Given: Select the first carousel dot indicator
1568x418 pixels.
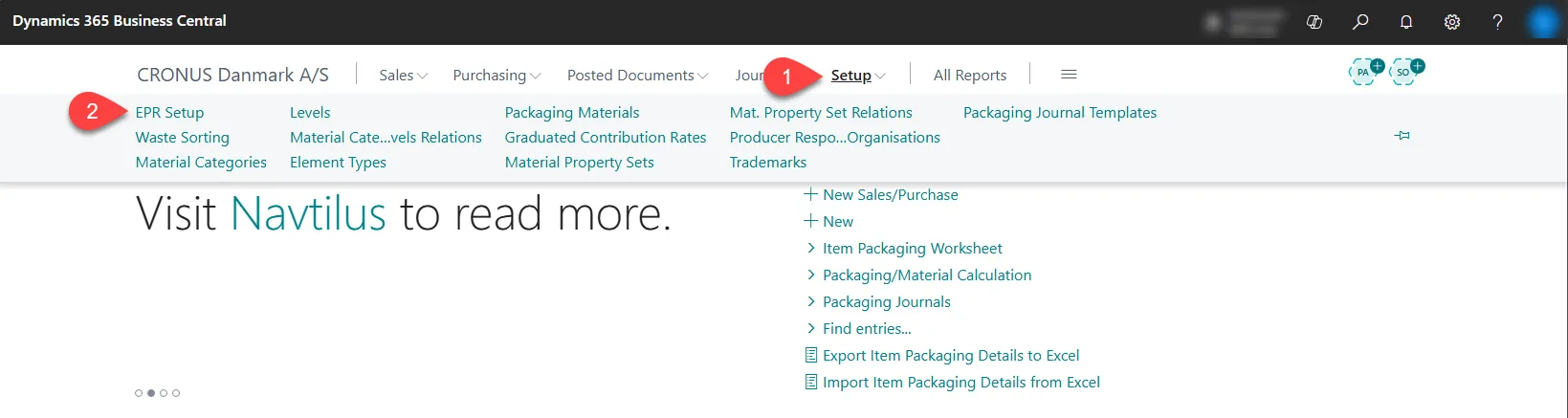Looking at the screenshot, I should 139,393.
